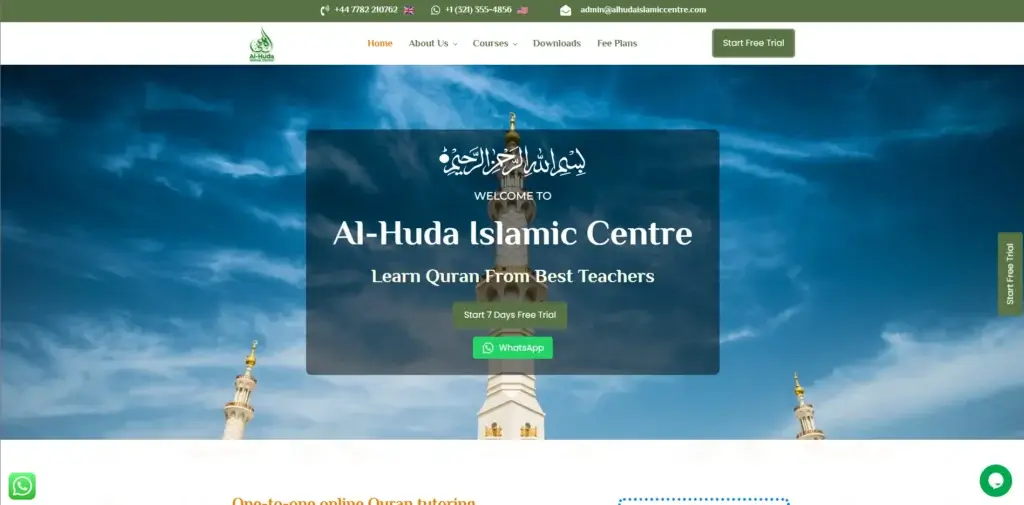Open the green chat bubble widget

995,481
